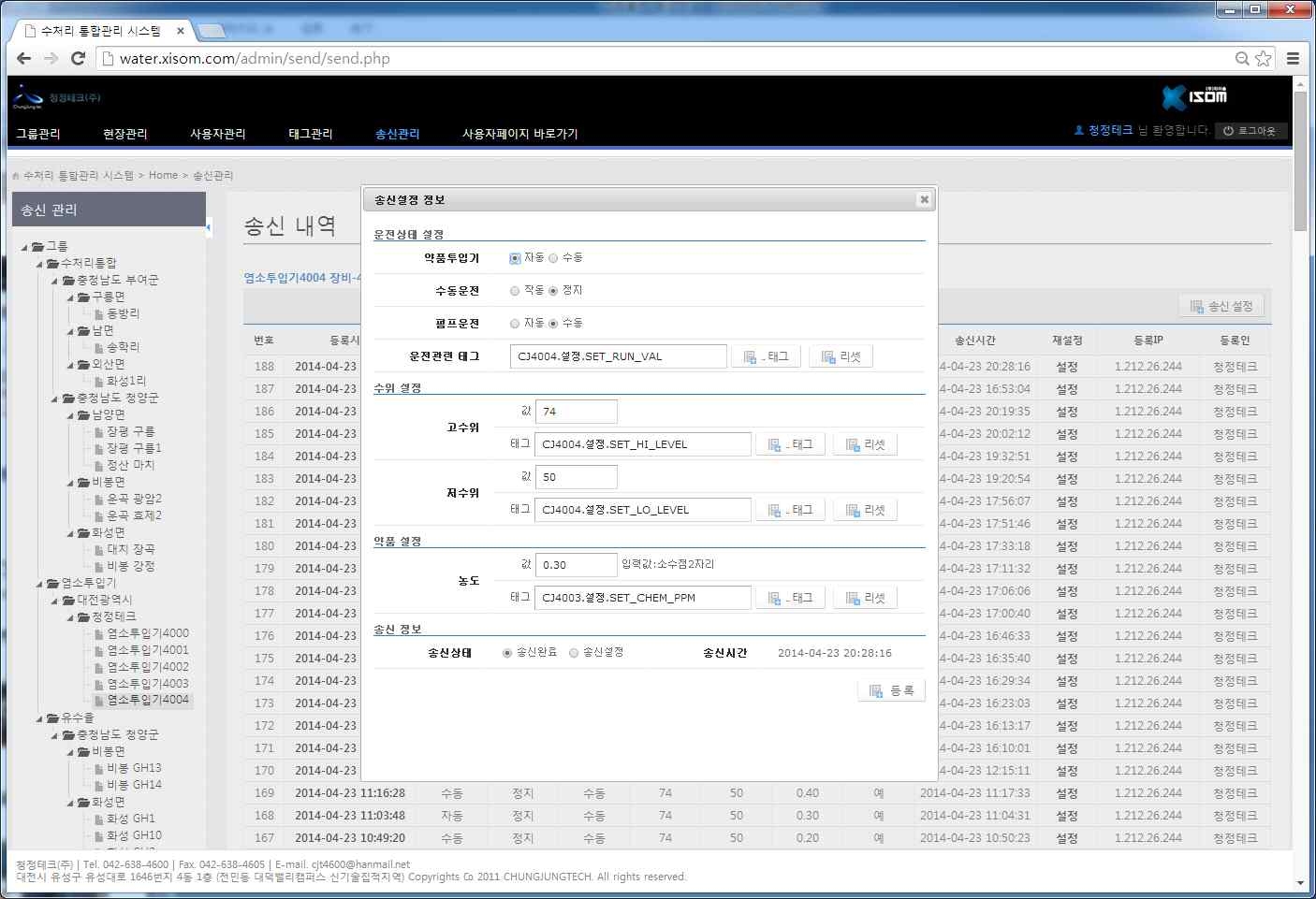Click the browser address bar URL

pyautogui.click(x=255, y=58)
